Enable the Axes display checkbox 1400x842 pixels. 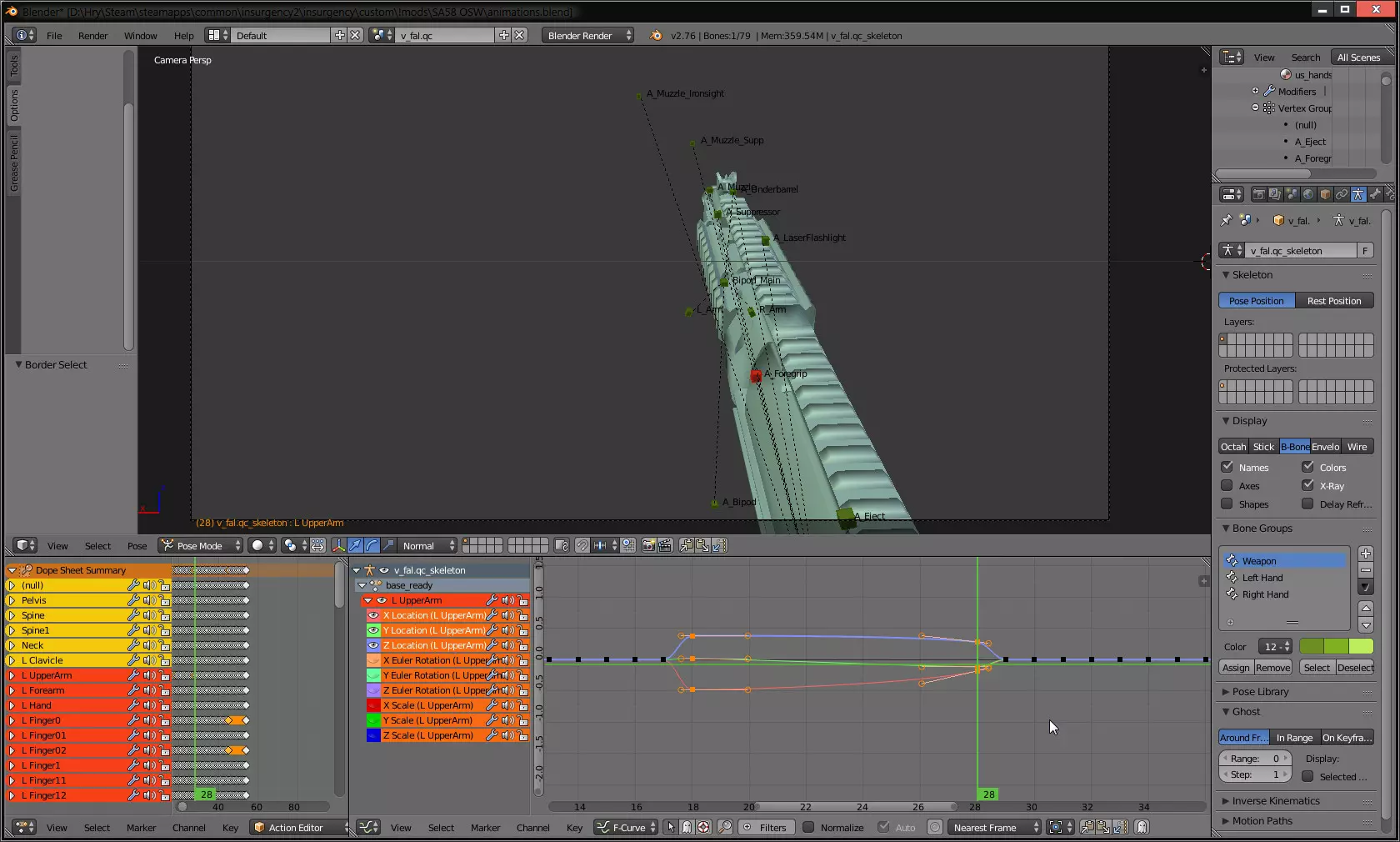tap(1227, 485)
